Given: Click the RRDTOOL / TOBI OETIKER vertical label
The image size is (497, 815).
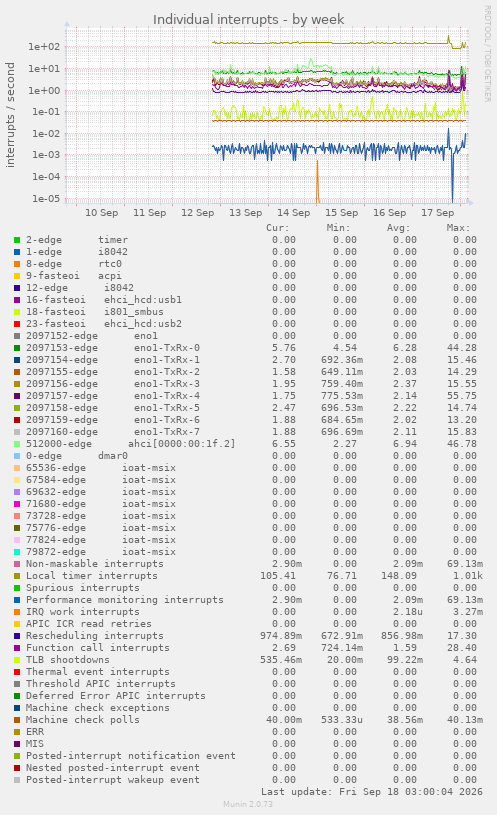Looking at the screenshot, I should [x=488, y=54].
